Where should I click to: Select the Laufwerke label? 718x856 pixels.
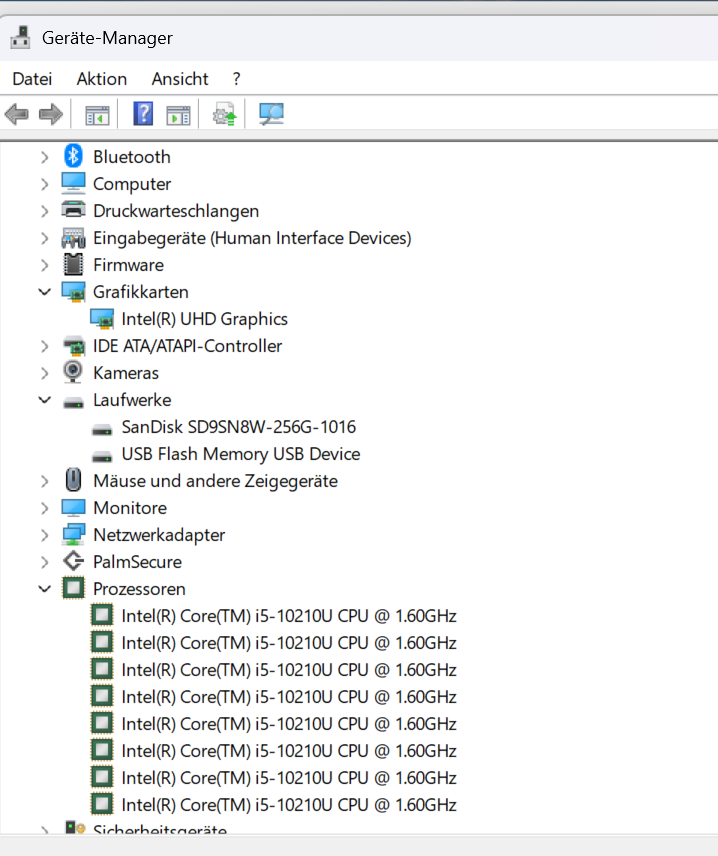[x=132, y=400]
